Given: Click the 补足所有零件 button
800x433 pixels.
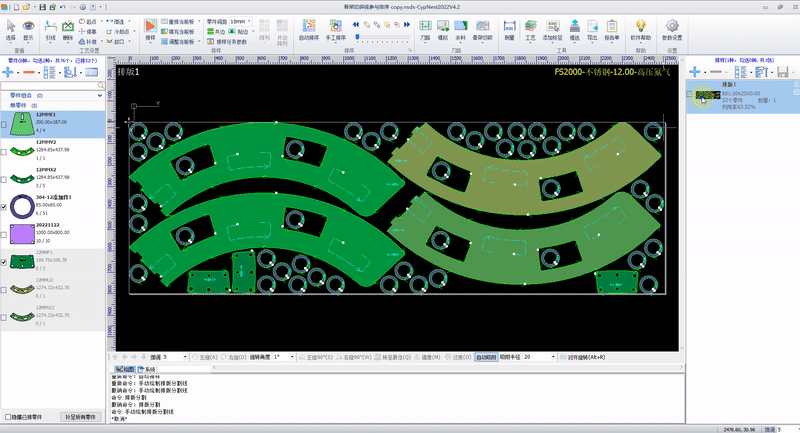Looking at the screenshot, I should [x=79, y=416].
